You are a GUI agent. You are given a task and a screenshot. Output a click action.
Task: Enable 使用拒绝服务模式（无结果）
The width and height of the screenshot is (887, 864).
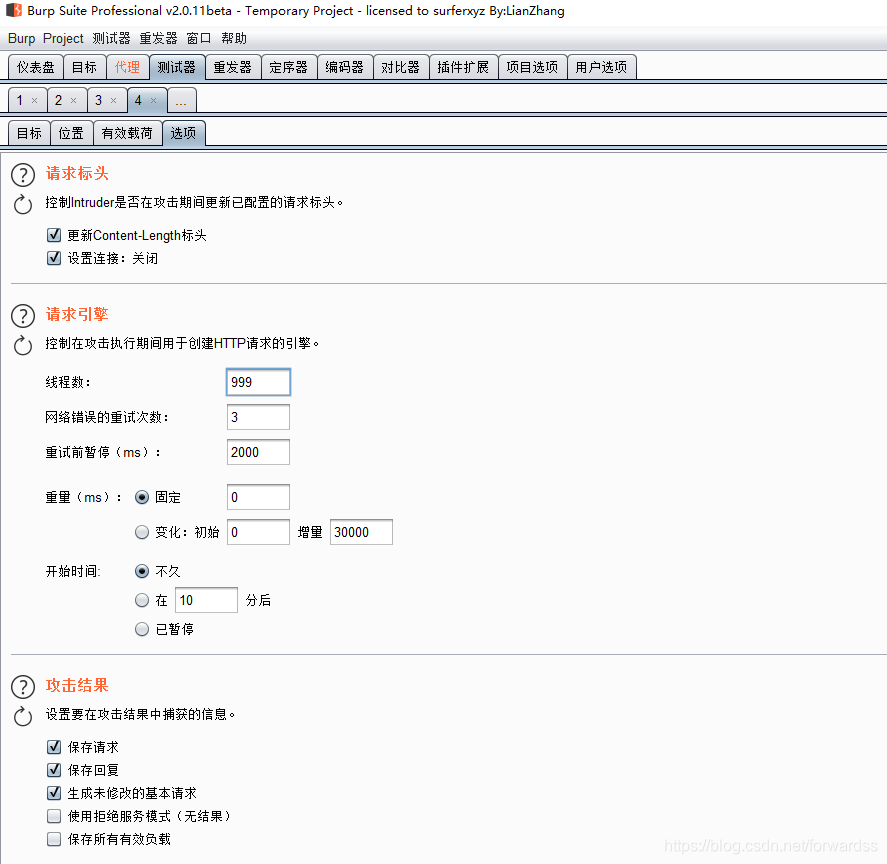54,816
